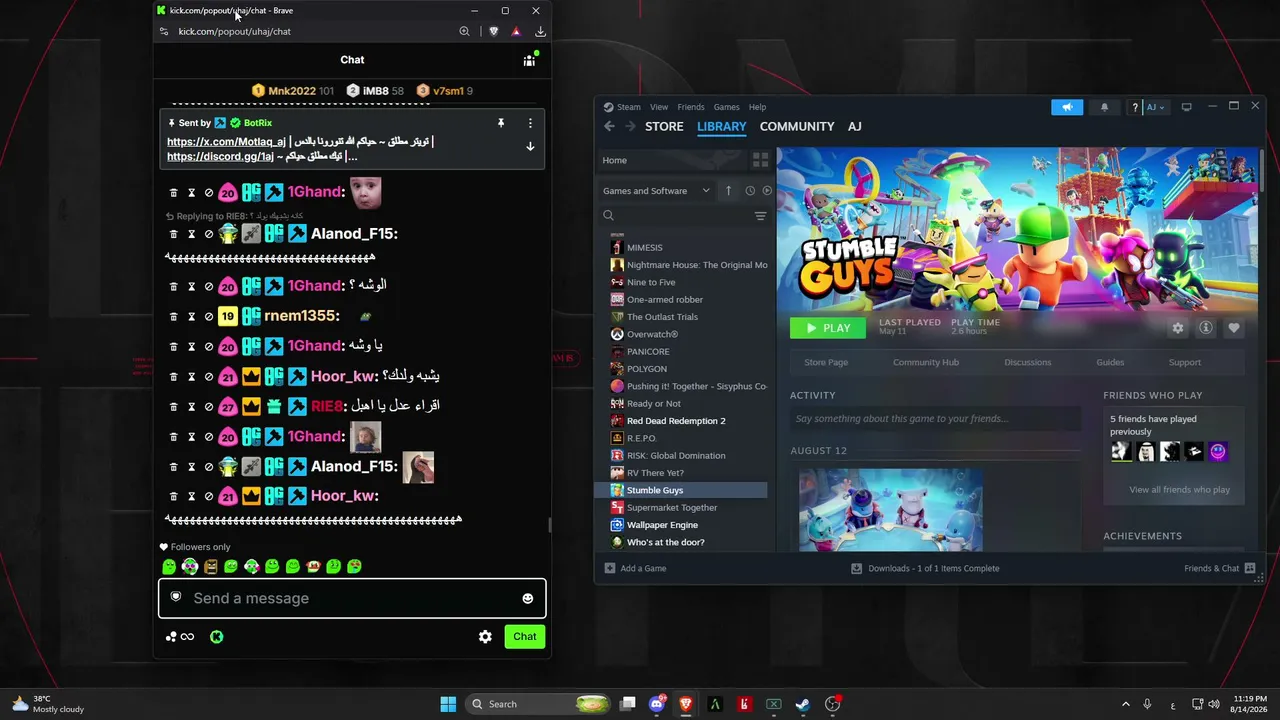Select Overwatch in the game list
The image size is (1280, 720).
(652, 335)
